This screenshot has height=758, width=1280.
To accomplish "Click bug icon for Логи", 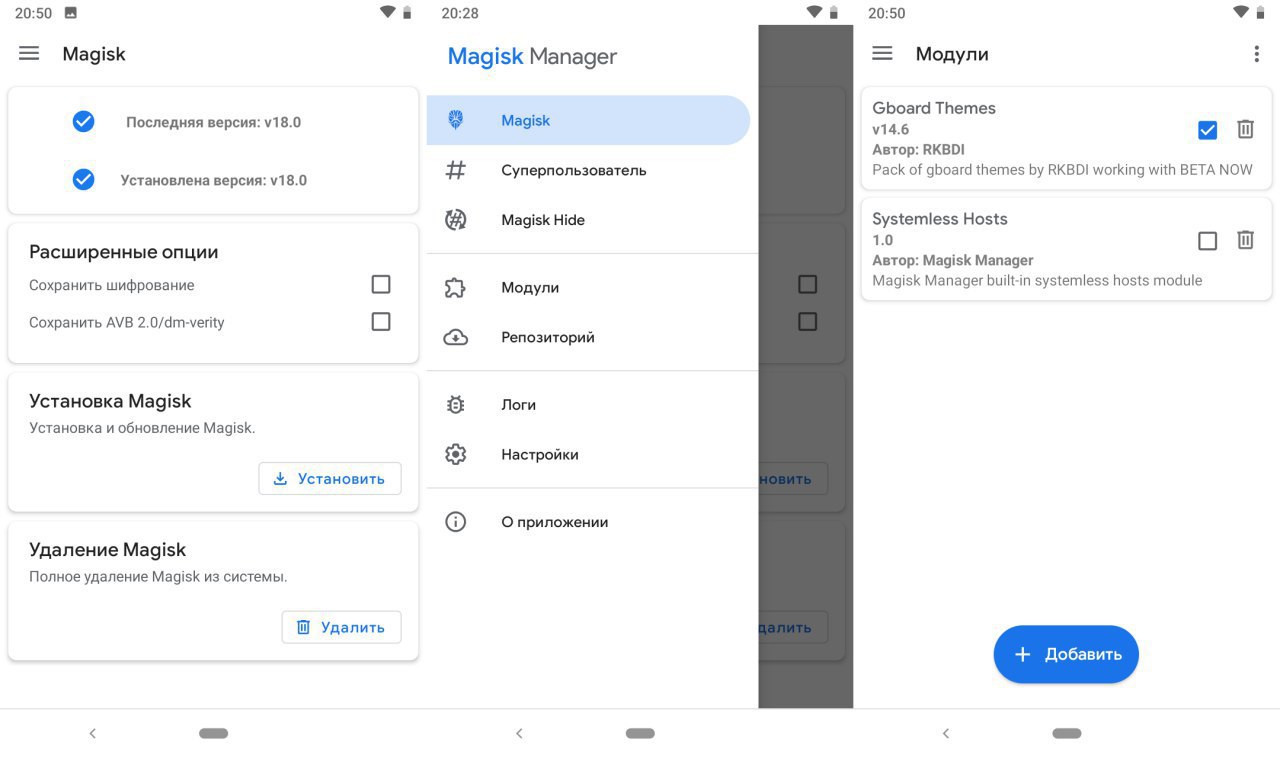I will [455, 405].
